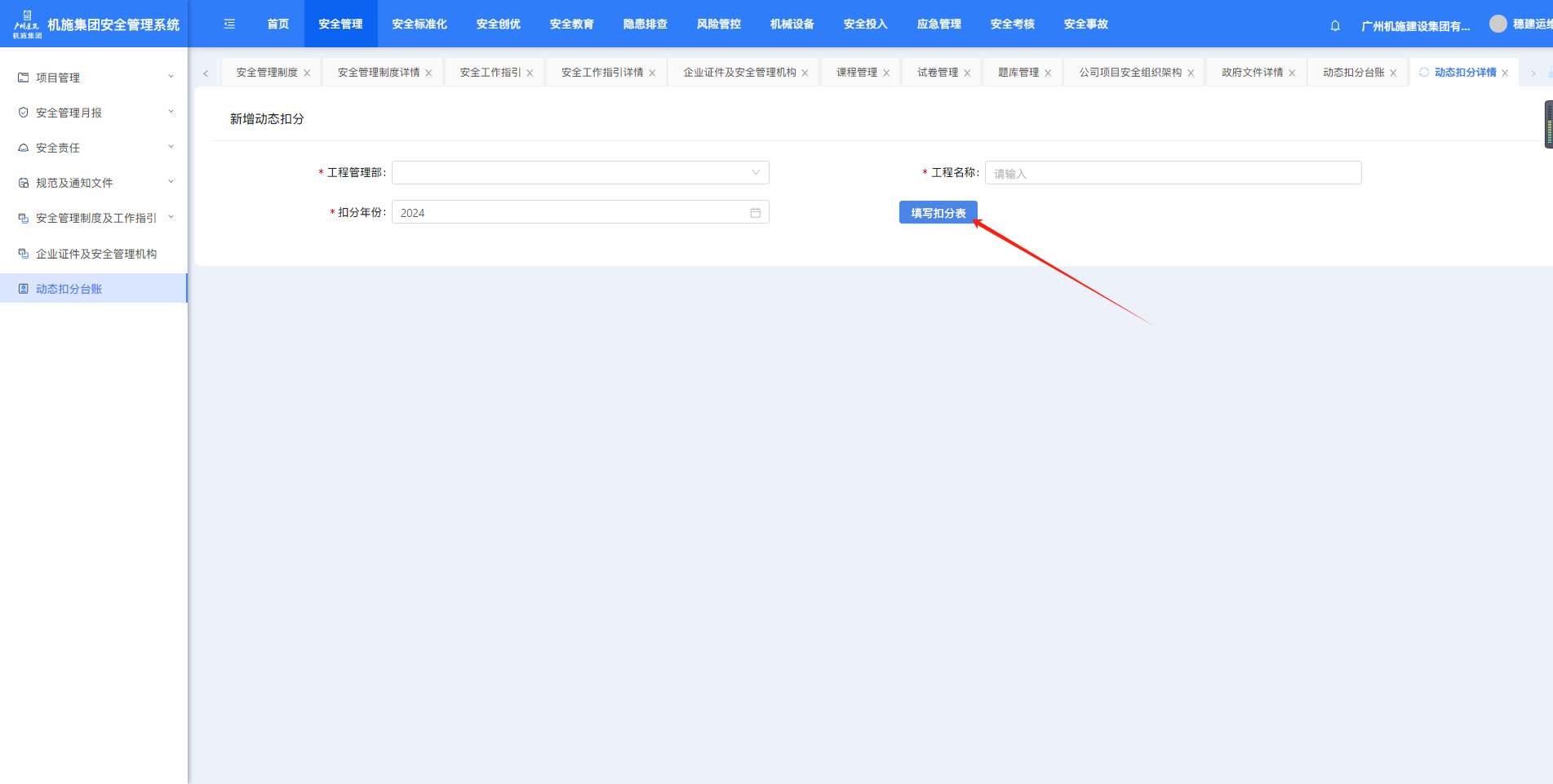This screenshot has width=1553, height=784.
Task: Expand 项目管理 in the sidebar
Action: click(x=94, y=78)
